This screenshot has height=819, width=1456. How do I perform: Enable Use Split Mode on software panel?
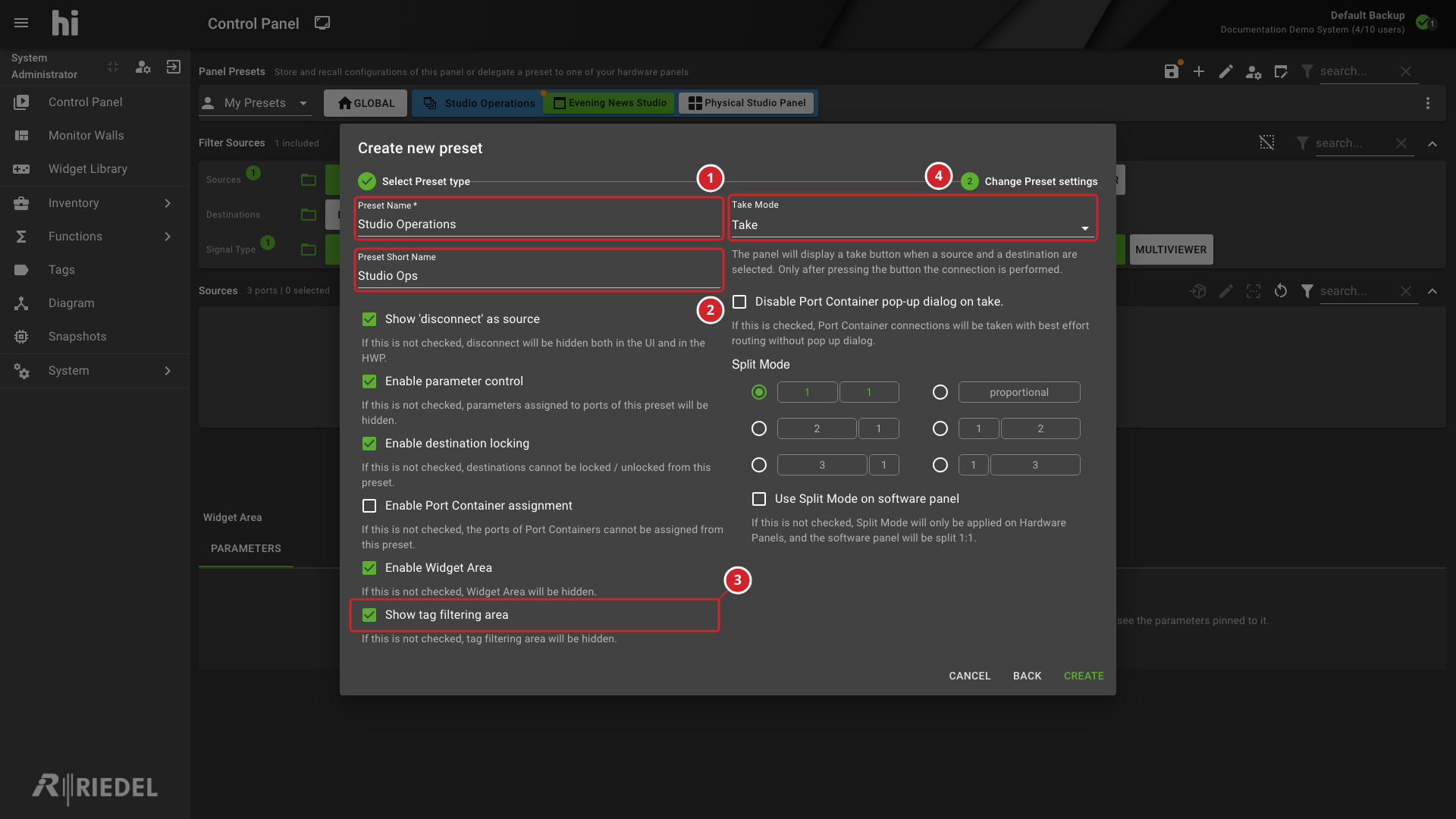759,499
